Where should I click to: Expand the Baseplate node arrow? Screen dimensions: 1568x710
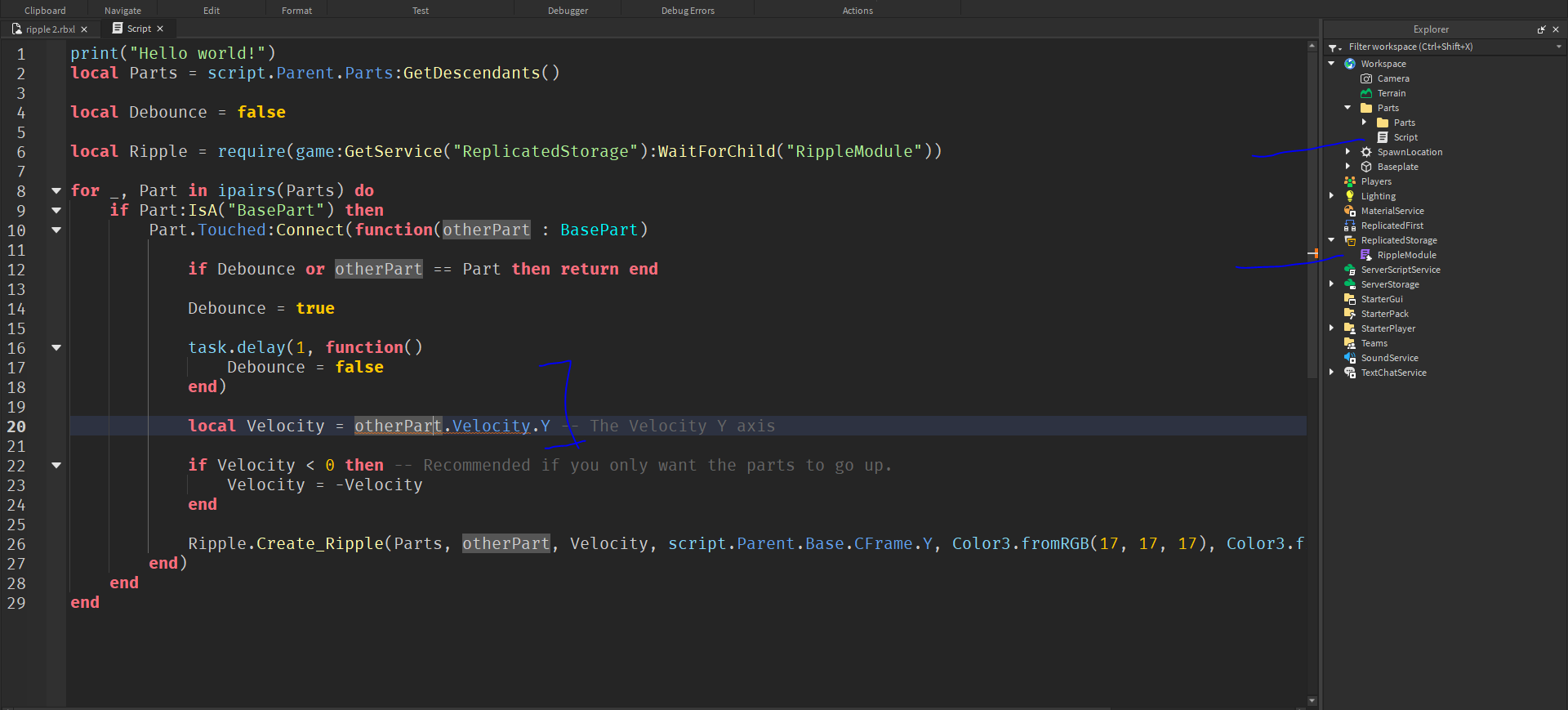[x=1348, y=166]
